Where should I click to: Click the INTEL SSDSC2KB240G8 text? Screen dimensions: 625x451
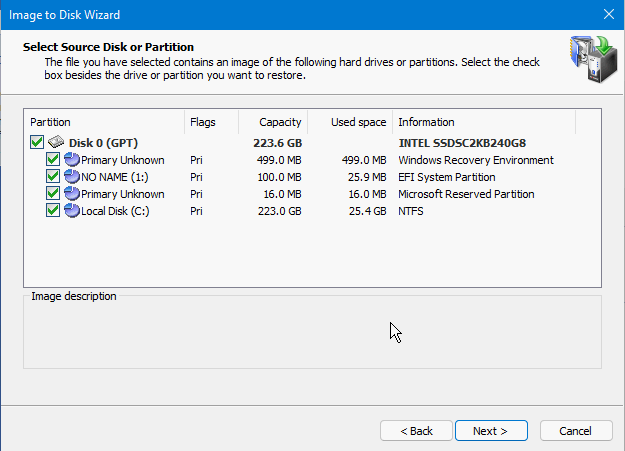[x=462, y=143]
